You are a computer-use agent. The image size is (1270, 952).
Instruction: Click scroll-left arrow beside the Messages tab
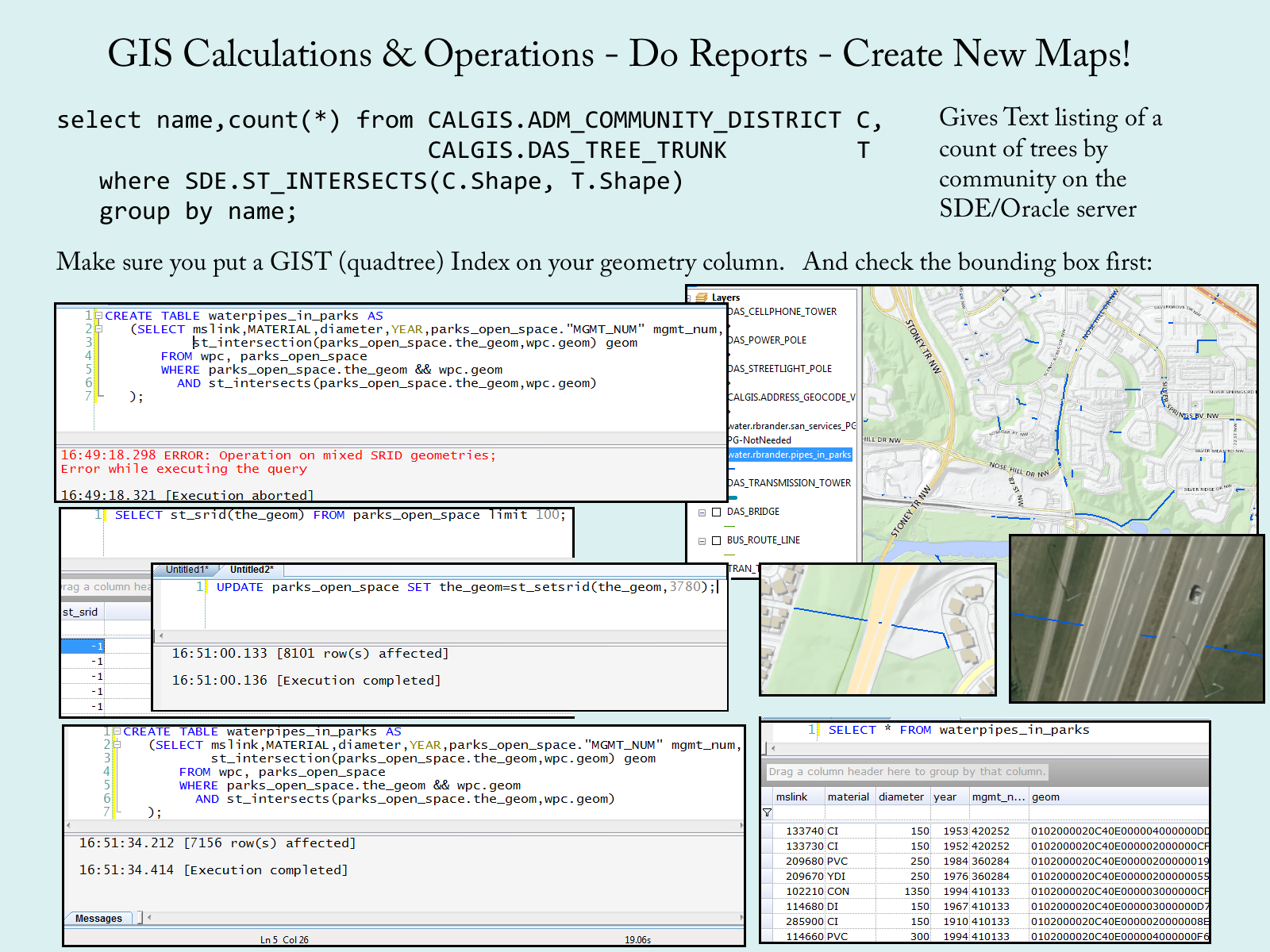click(x=149, y=918)
